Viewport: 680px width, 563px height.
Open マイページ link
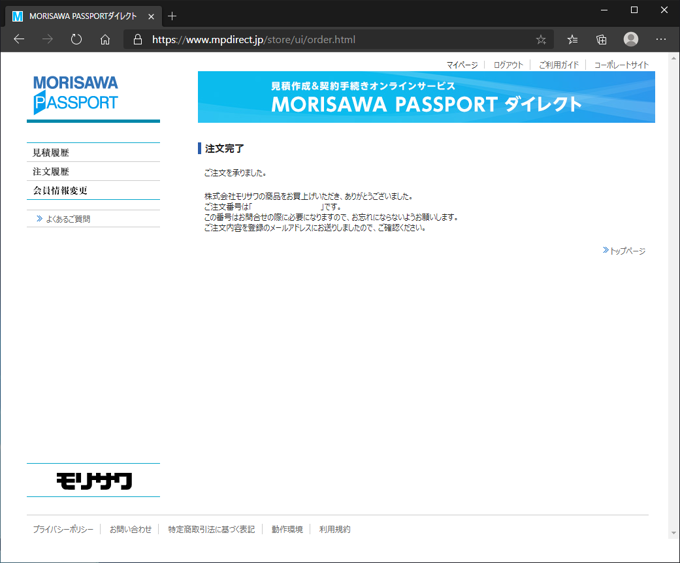tap(462, 65)
